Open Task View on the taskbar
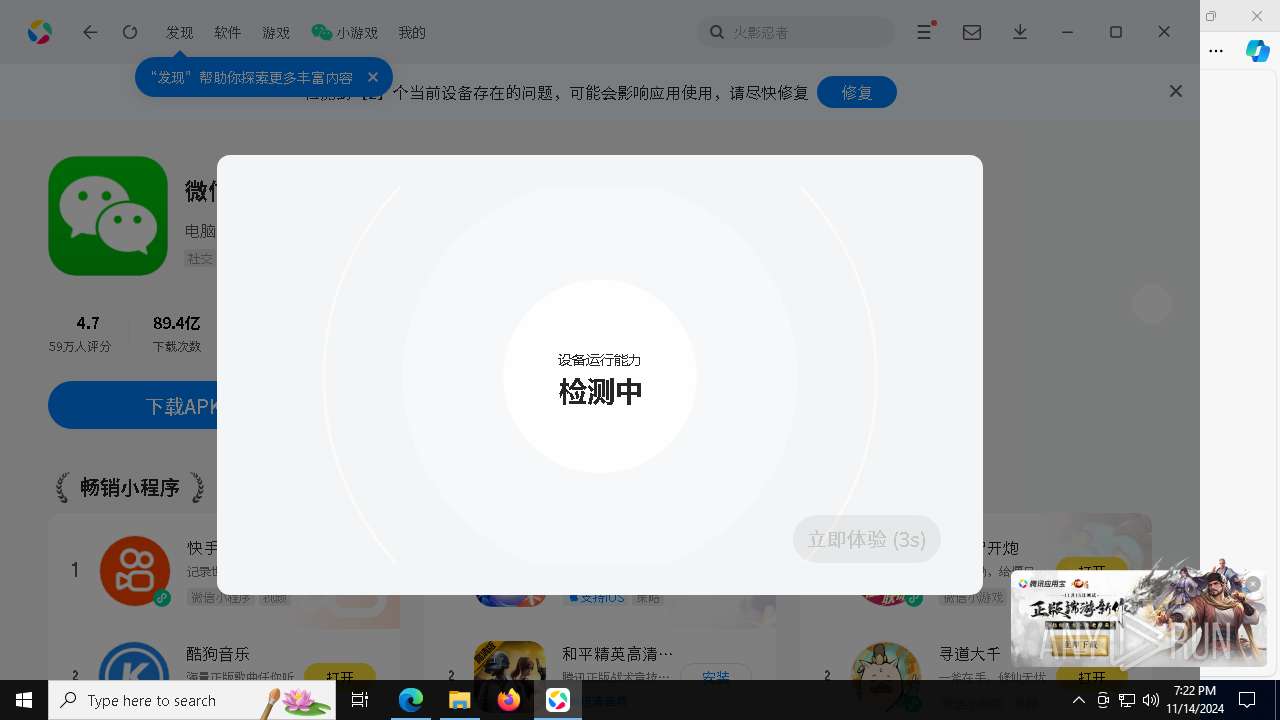Image resolution: width=1280 pixels, height=720 pixels. click(361, 700)
